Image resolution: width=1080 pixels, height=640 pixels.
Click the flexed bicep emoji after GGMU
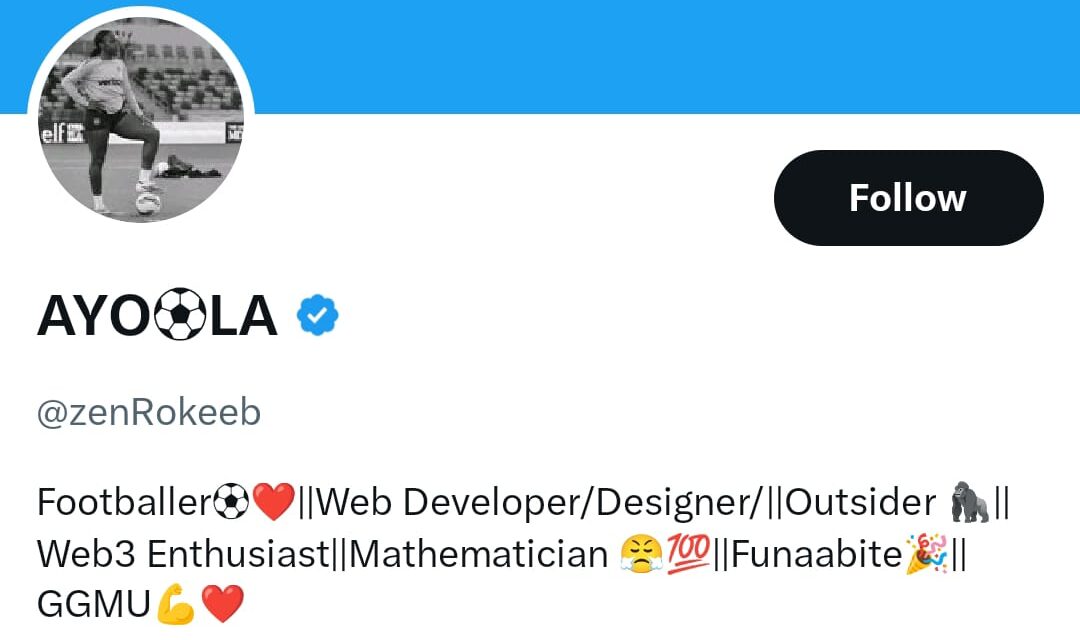(176, 604)
